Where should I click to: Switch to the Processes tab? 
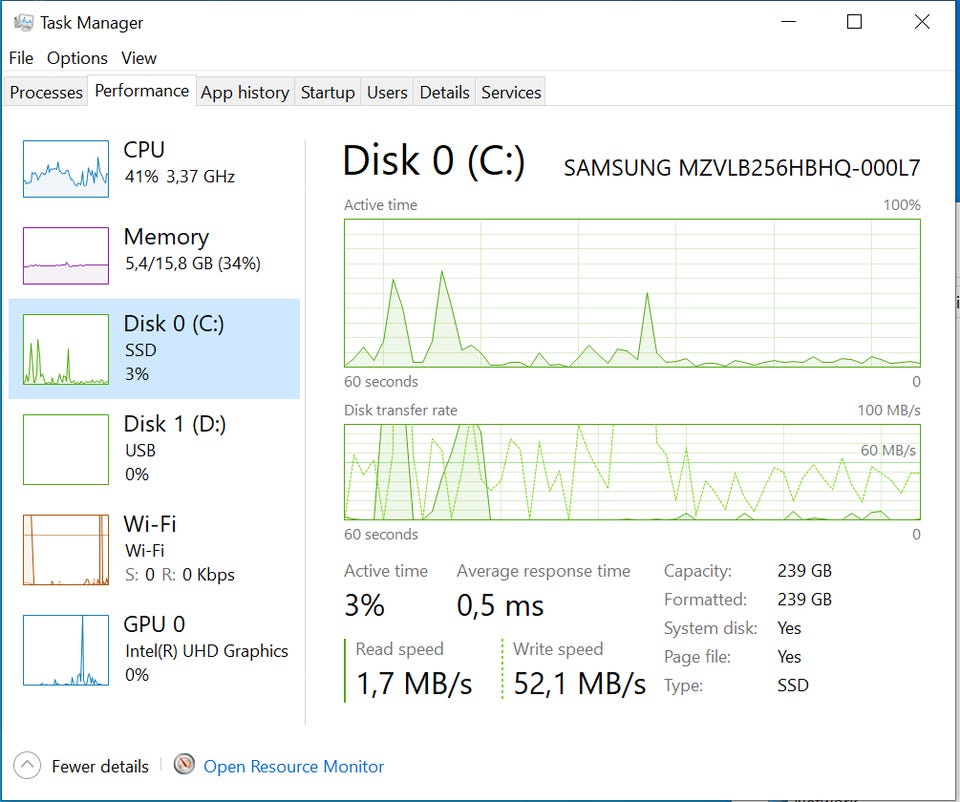point(46,92)
